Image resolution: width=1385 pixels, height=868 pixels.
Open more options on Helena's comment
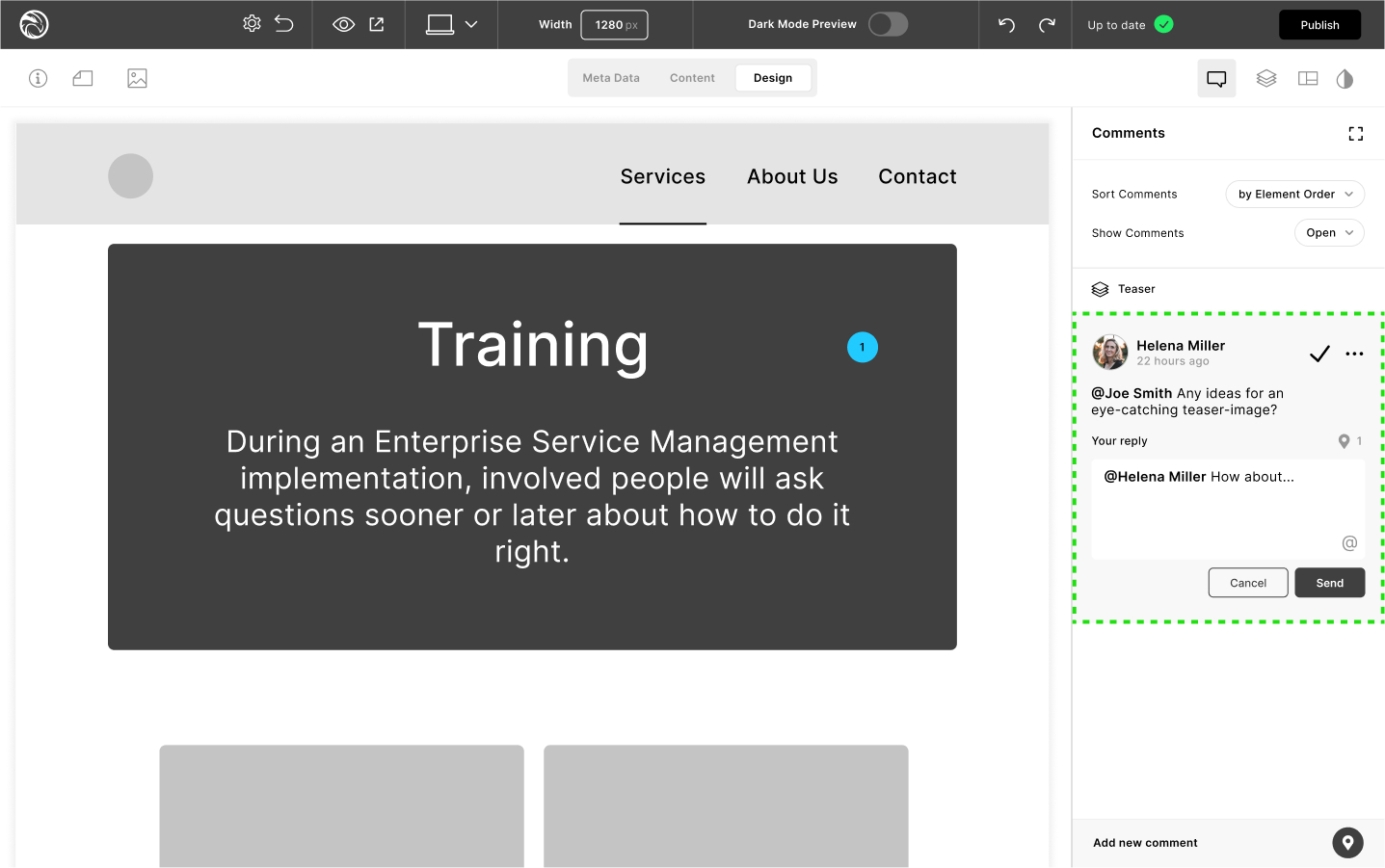[x=1354, y=354]
